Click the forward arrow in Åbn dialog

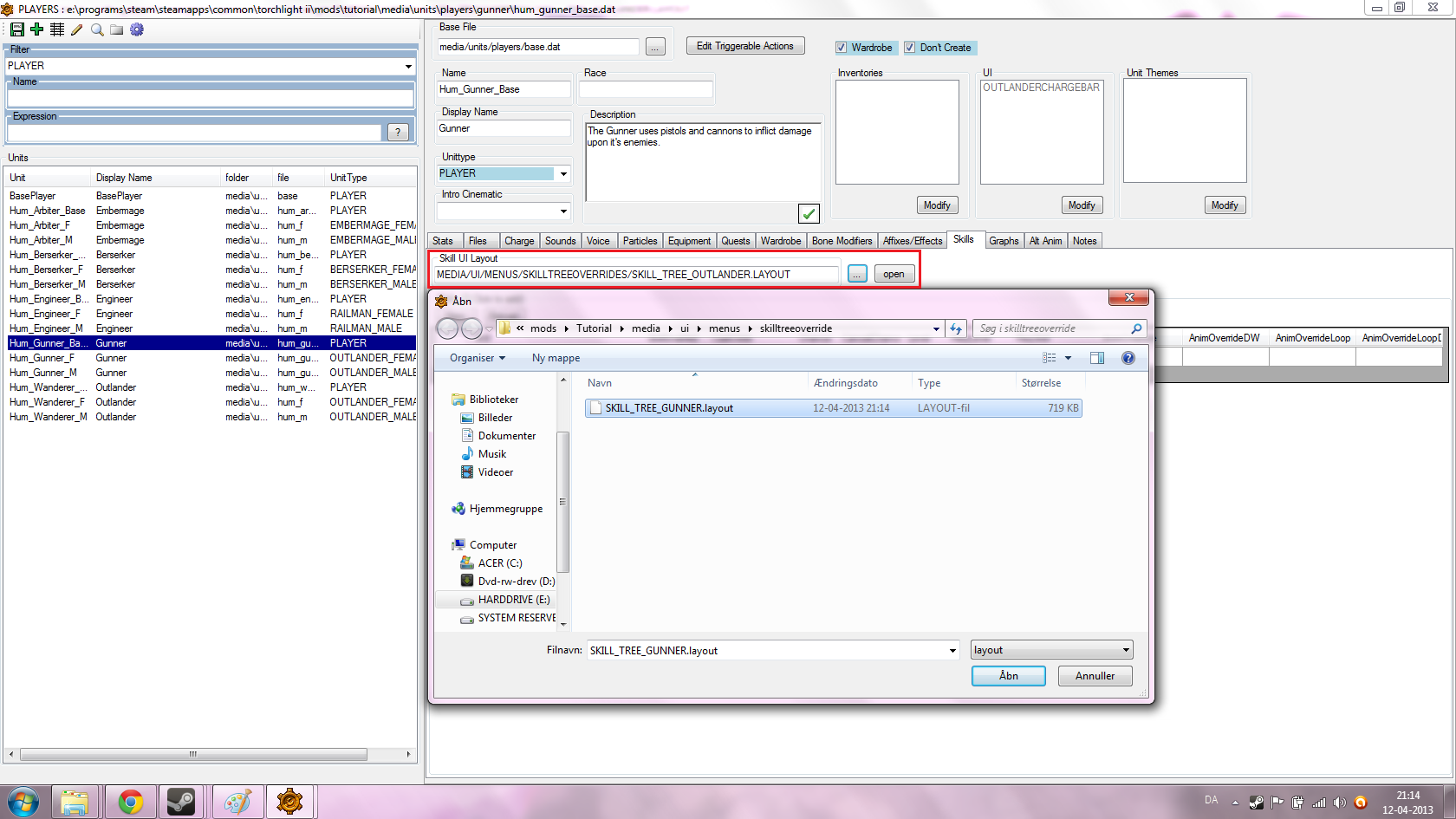(x=471, y=328)
